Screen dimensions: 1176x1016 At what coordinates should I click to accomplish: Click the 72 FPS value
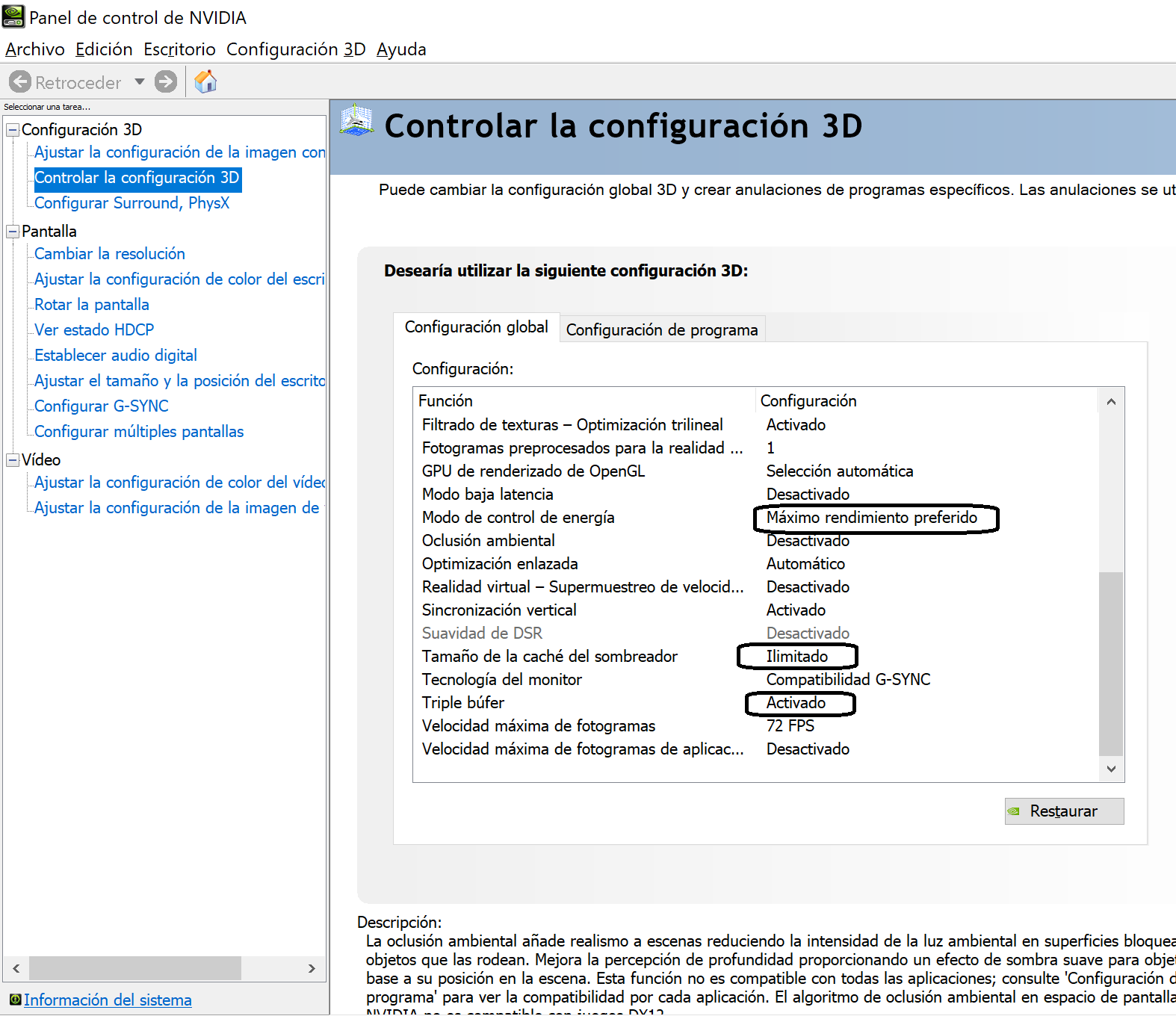[790, 726]
